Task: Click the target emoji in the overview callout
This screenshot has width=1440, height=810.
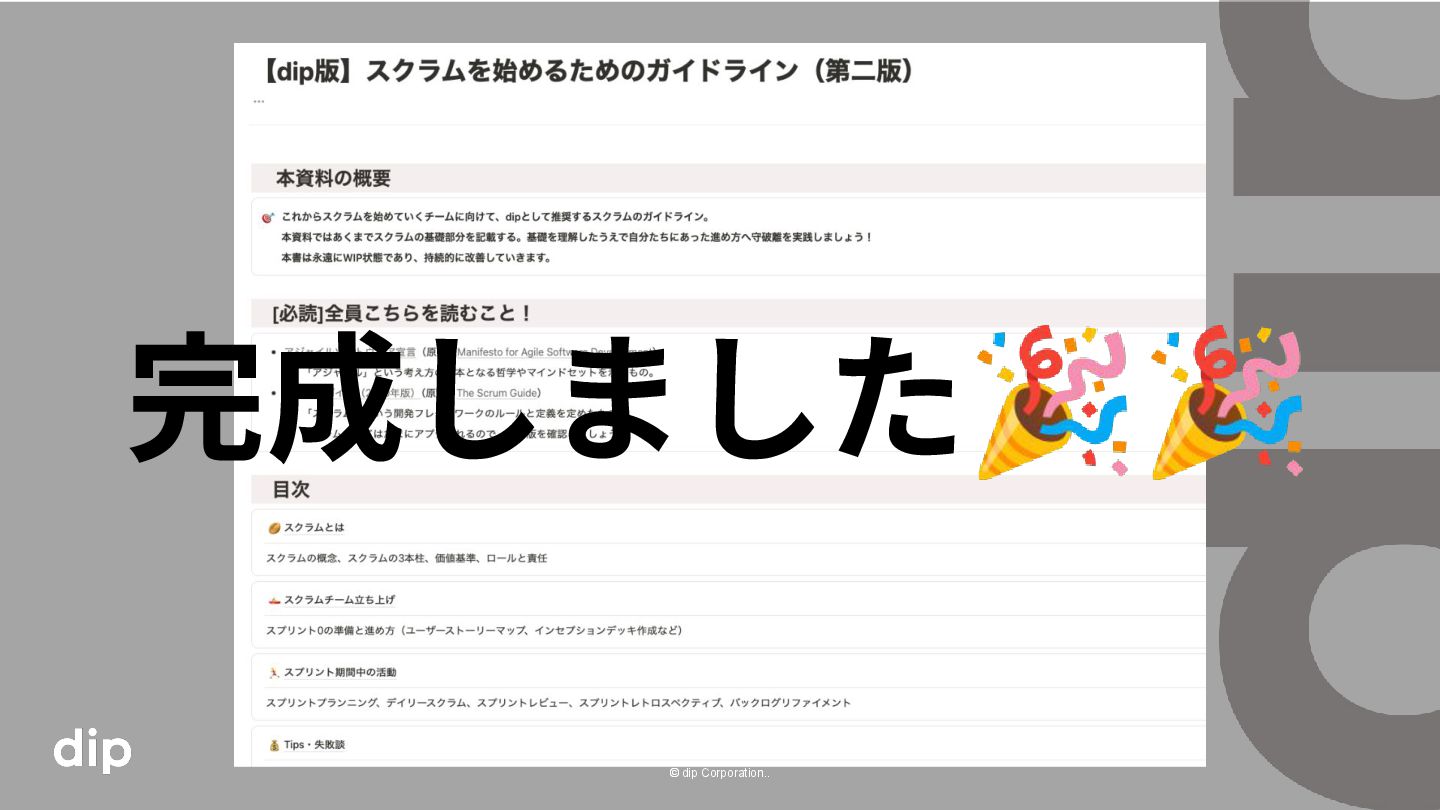Action: coord(267,217)
